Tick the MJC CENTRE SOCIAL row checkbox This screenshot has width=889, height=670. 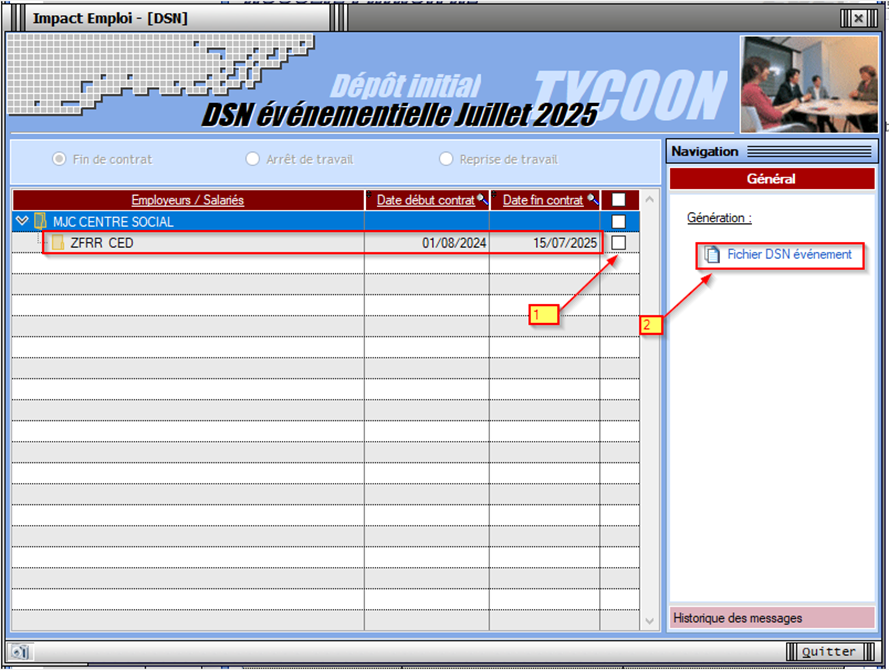click(x=619, y=221)
